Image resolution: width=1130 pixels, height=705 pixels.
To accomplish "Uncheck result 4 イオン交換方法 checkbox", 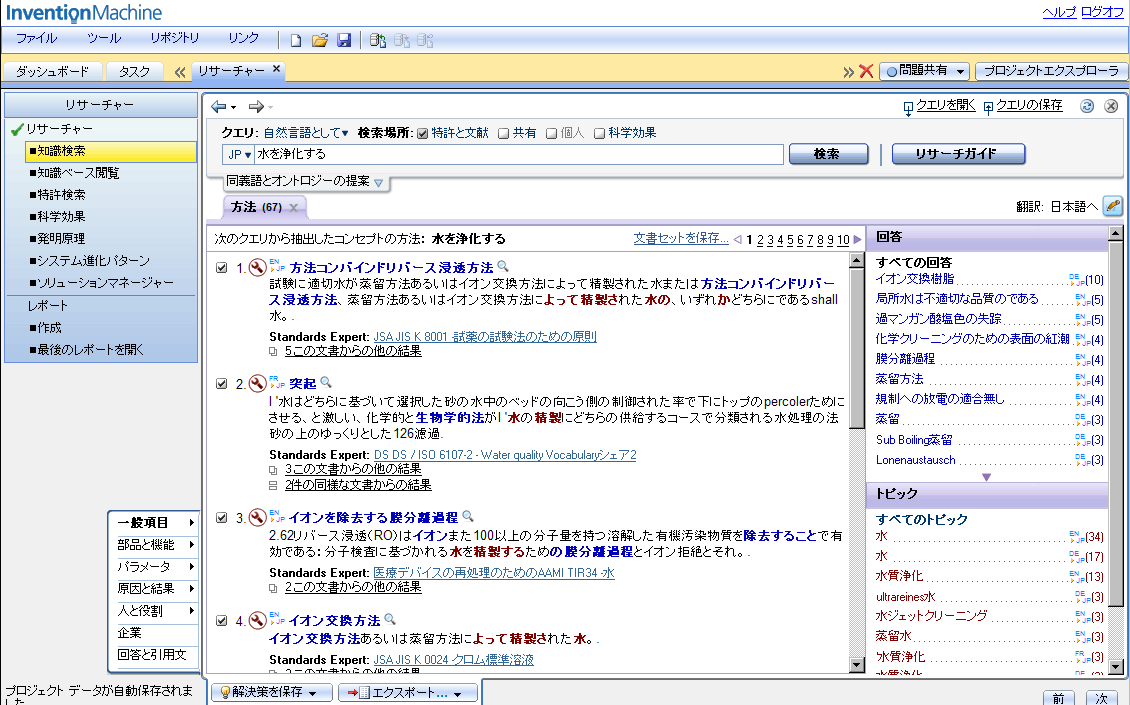I will 222,621.
